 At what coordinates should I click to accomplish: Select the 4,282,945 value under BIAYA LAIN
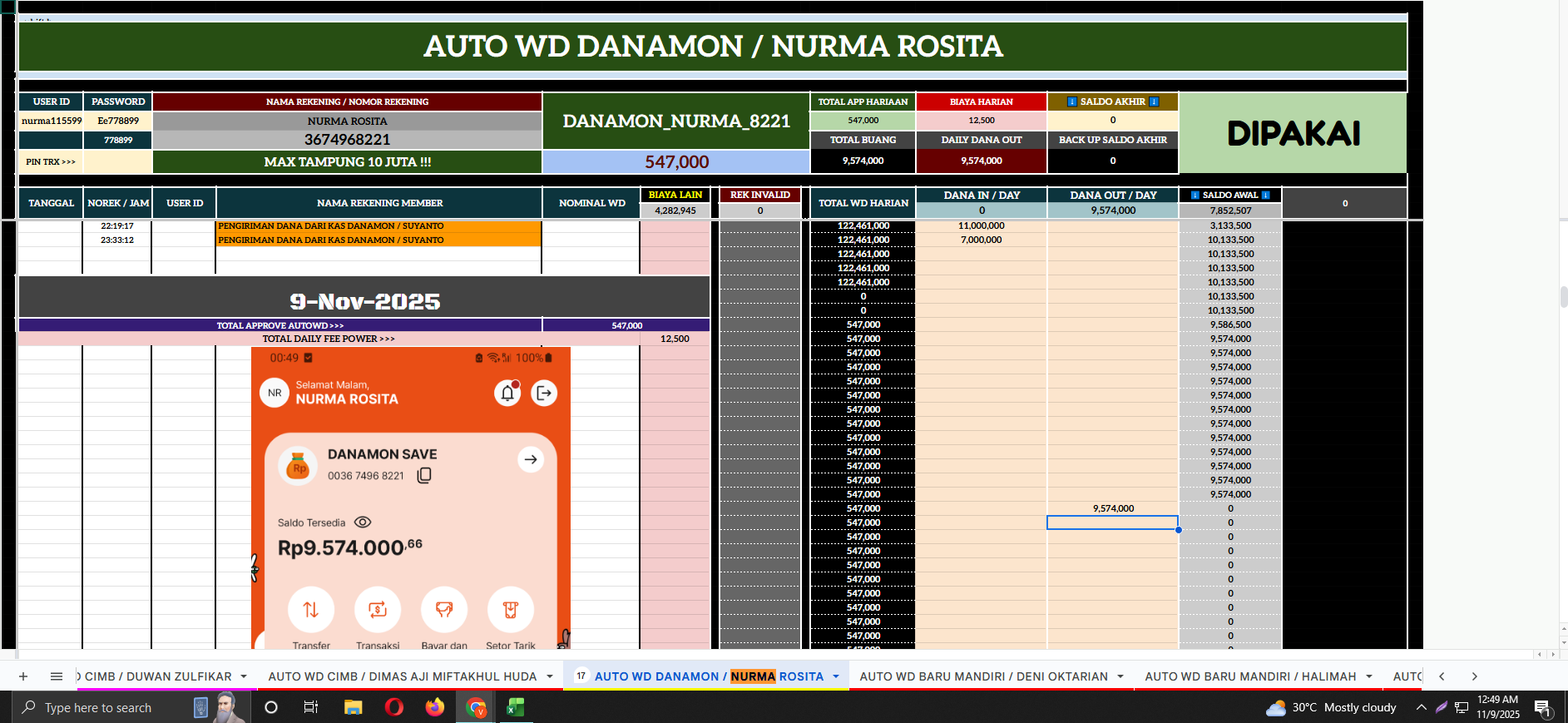(675, 210)
